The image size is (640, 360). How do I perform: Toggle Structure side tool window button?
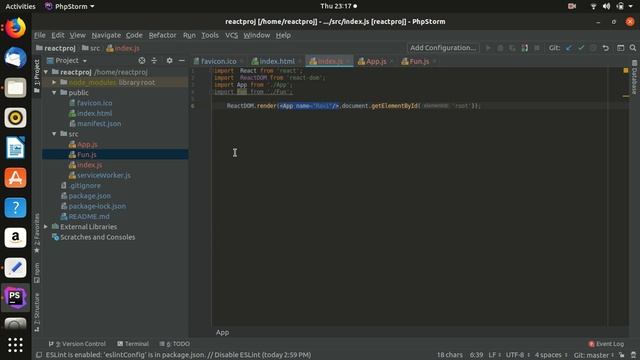tap(37, 312)
